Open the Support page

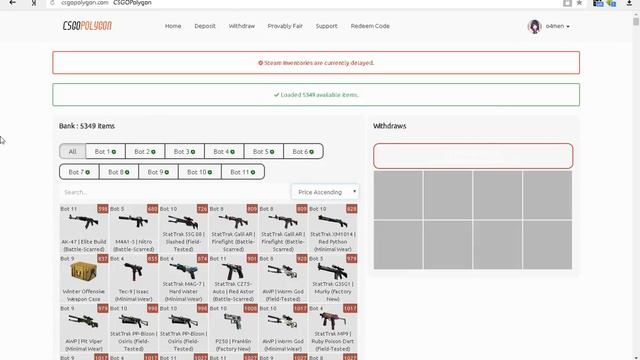pos(327,26)
